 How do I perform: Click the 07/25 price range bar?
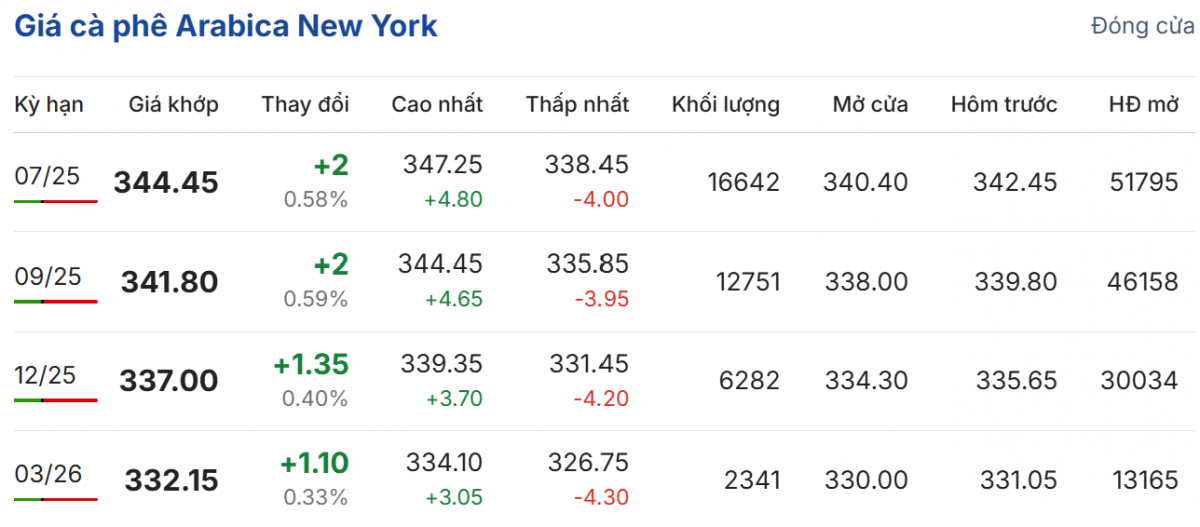pos(56,201)
